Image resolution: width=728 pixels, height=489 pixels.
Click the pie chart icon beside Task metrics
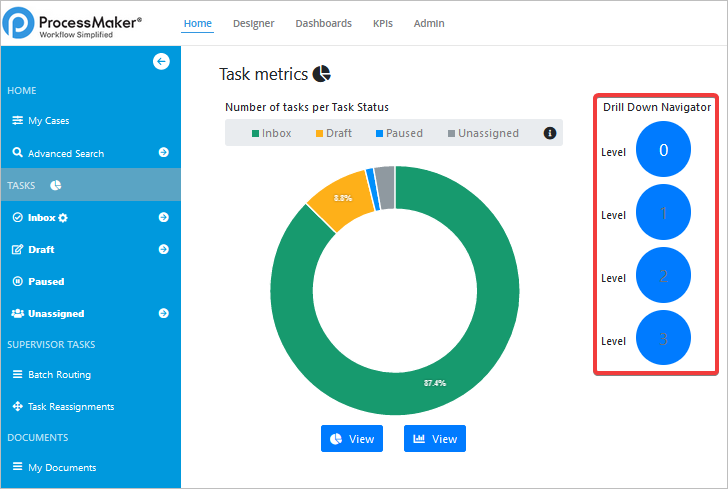click(322, 74)
